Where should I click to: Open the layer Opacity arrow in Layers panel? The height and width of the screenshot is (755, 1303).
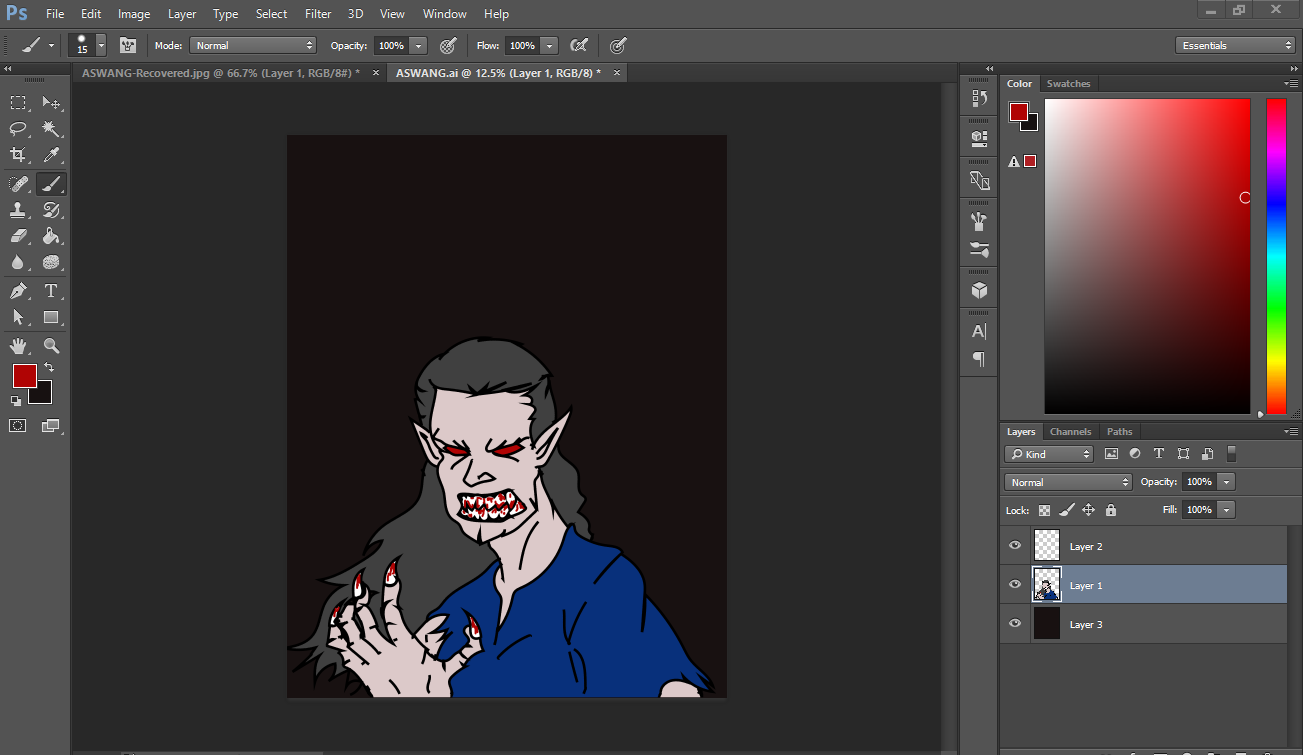[1227, 482]
